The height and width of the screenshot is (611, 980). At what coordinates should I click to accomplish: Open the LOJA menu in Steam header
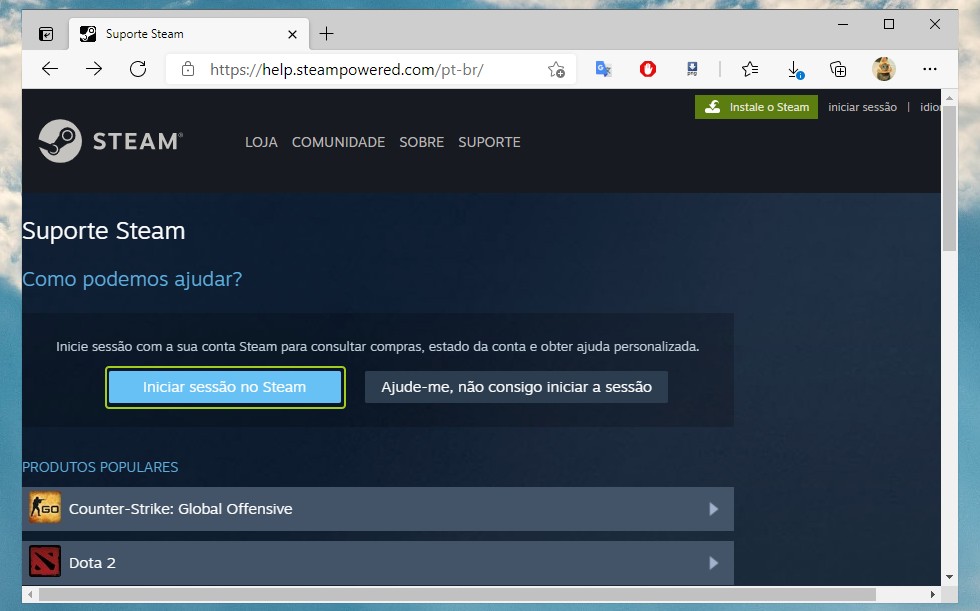tap(261, 142)
